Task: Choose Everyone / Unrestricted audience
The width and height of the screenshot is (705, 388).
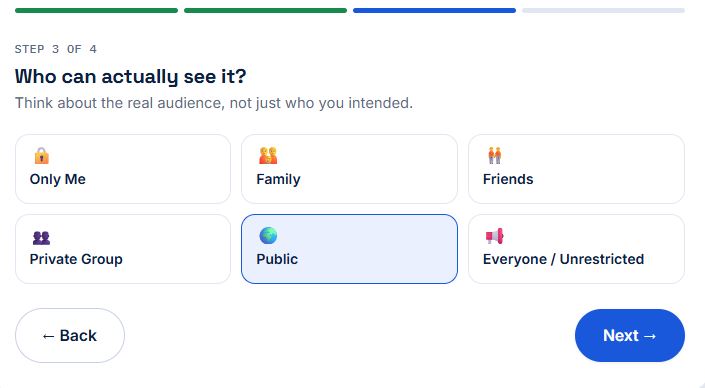Action: [x=576, y=249]
